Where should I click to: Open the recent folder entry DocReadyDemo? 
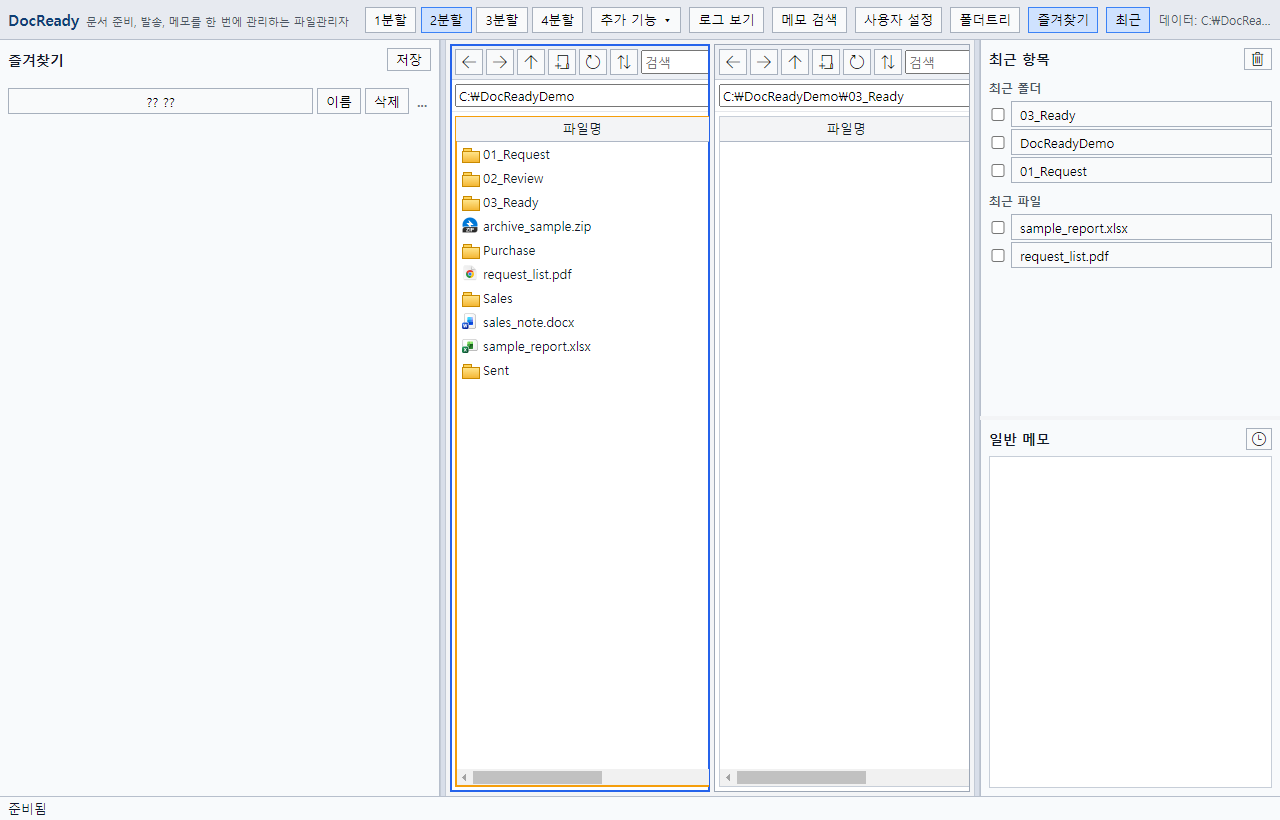click(1141, 143)
